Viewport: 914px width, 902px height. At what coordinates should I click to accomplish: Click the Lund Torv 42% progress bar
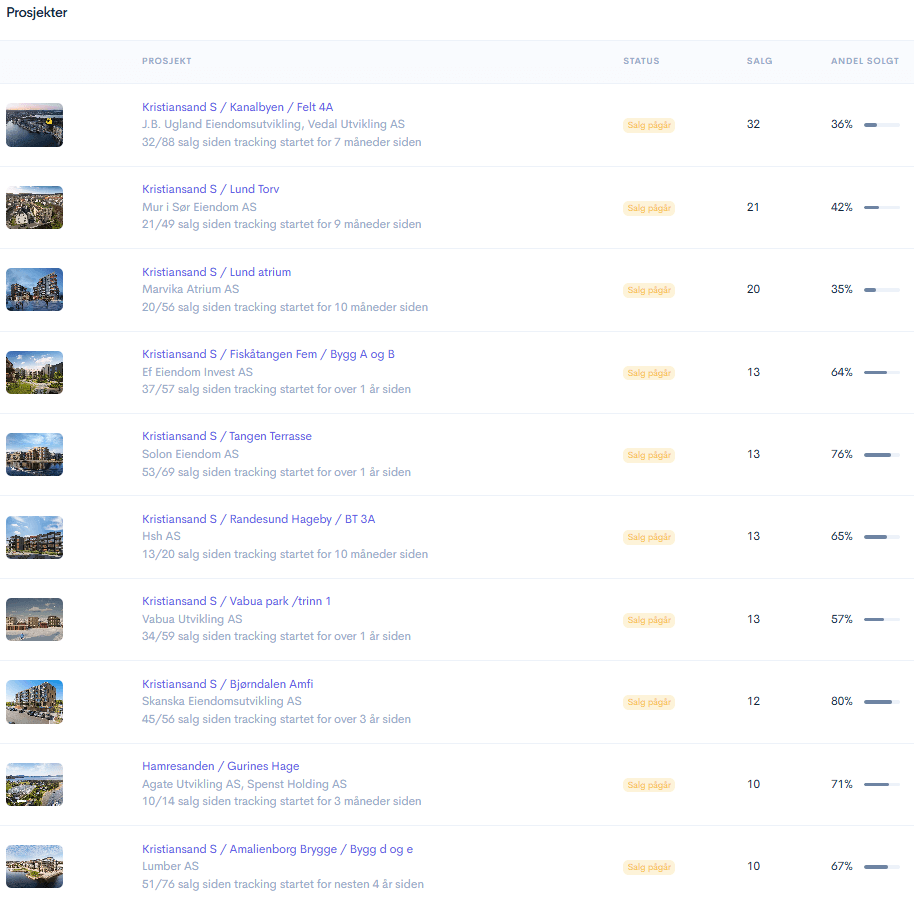(x=882, y=208)
